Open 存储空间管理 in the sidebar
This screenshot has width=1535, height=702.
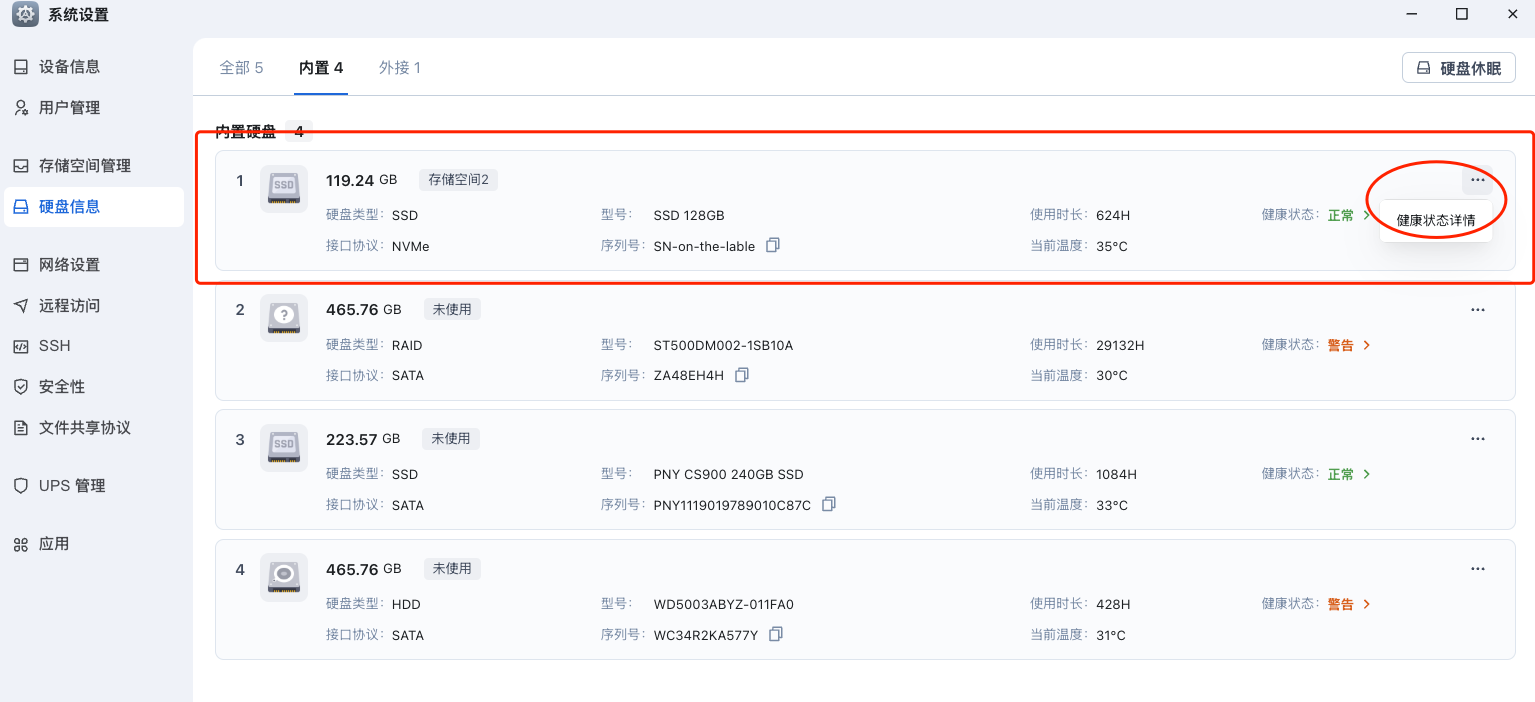tap(84, 166)
